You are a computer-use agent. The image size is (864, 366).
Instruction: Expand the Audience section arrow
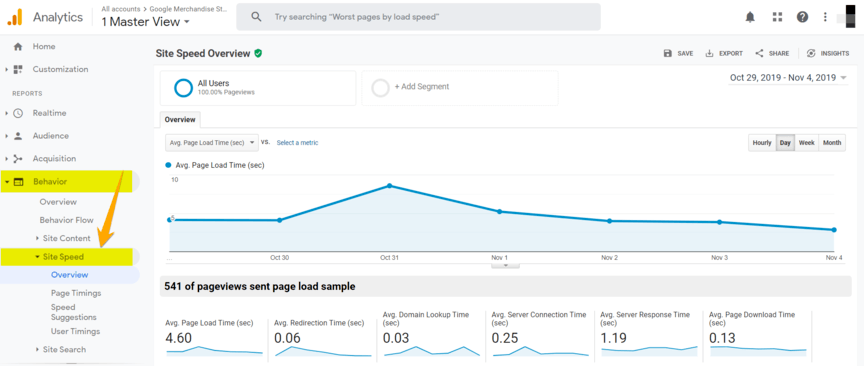click(6, 136)
